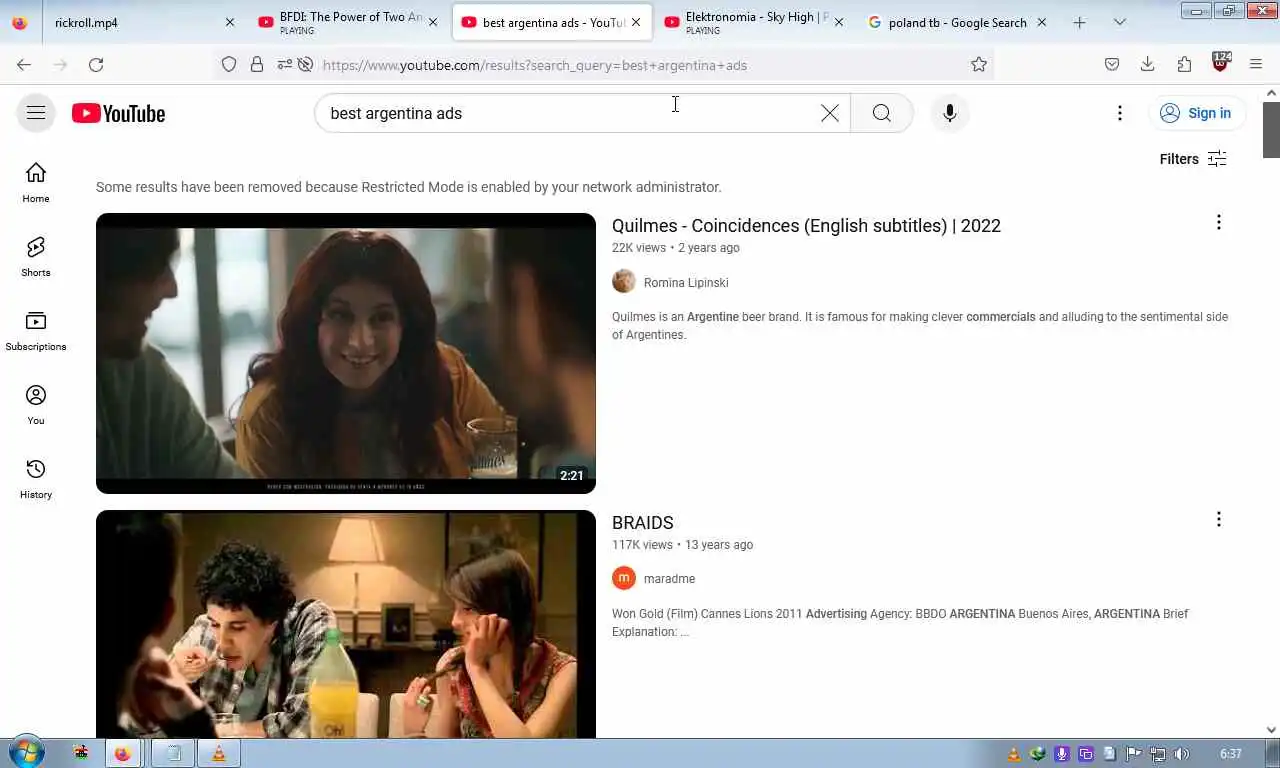Switch to the poland tb Google Search tab
Viewport: 1280px width, 768px height.
pyautogui.click(x=957, y=22)
